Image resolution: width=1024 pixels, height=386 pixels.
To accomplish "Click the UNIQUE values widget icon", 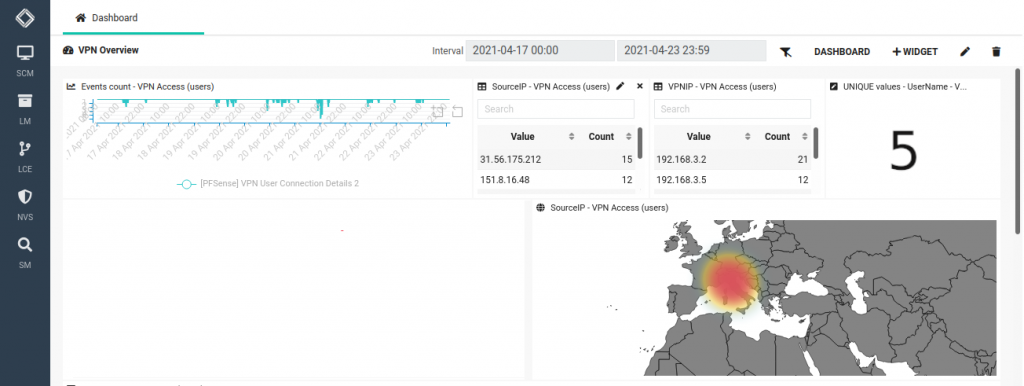I will coord(834,86).
